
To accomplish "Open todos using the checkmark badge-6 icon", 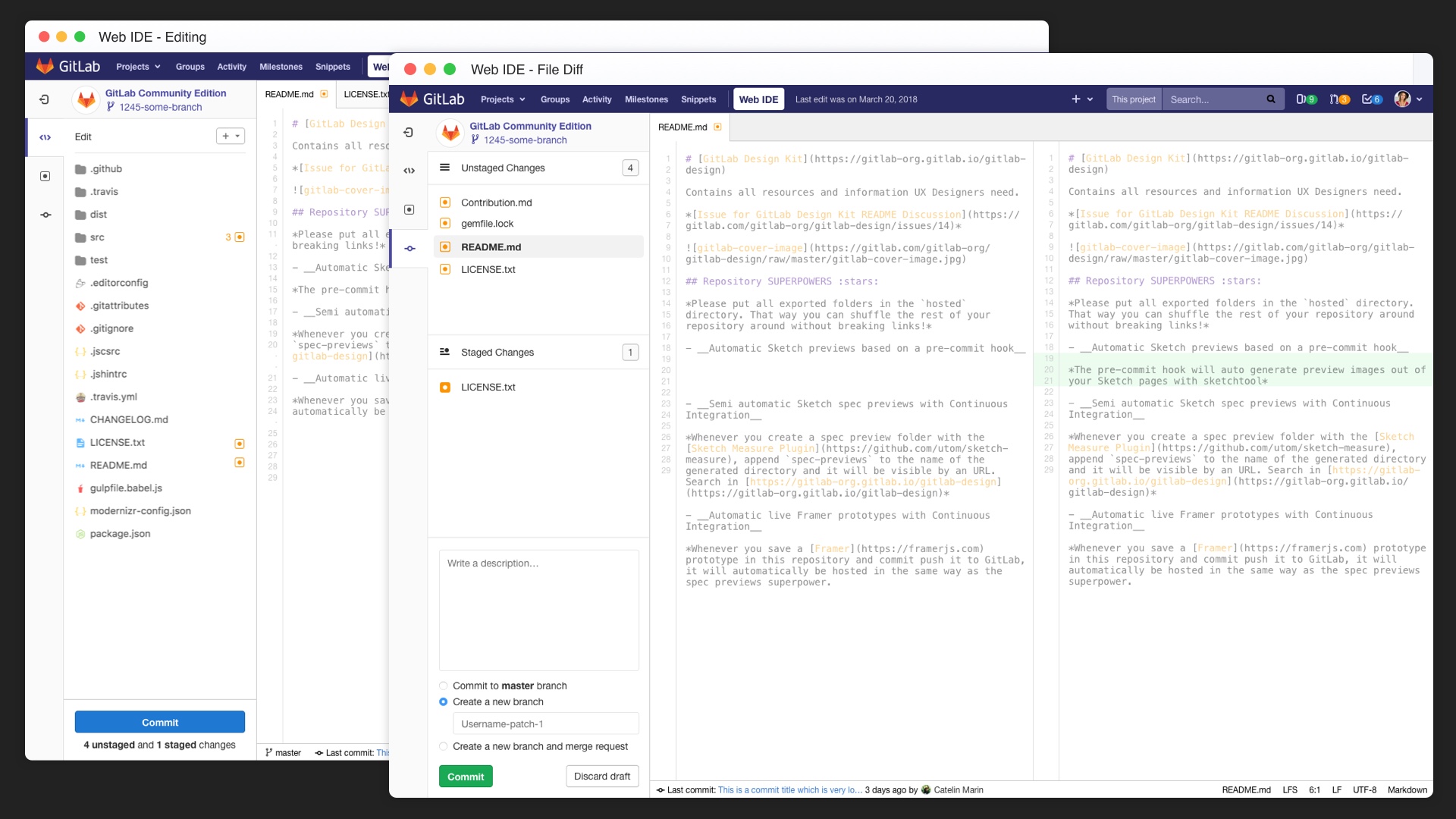I will coord(1373,99).
